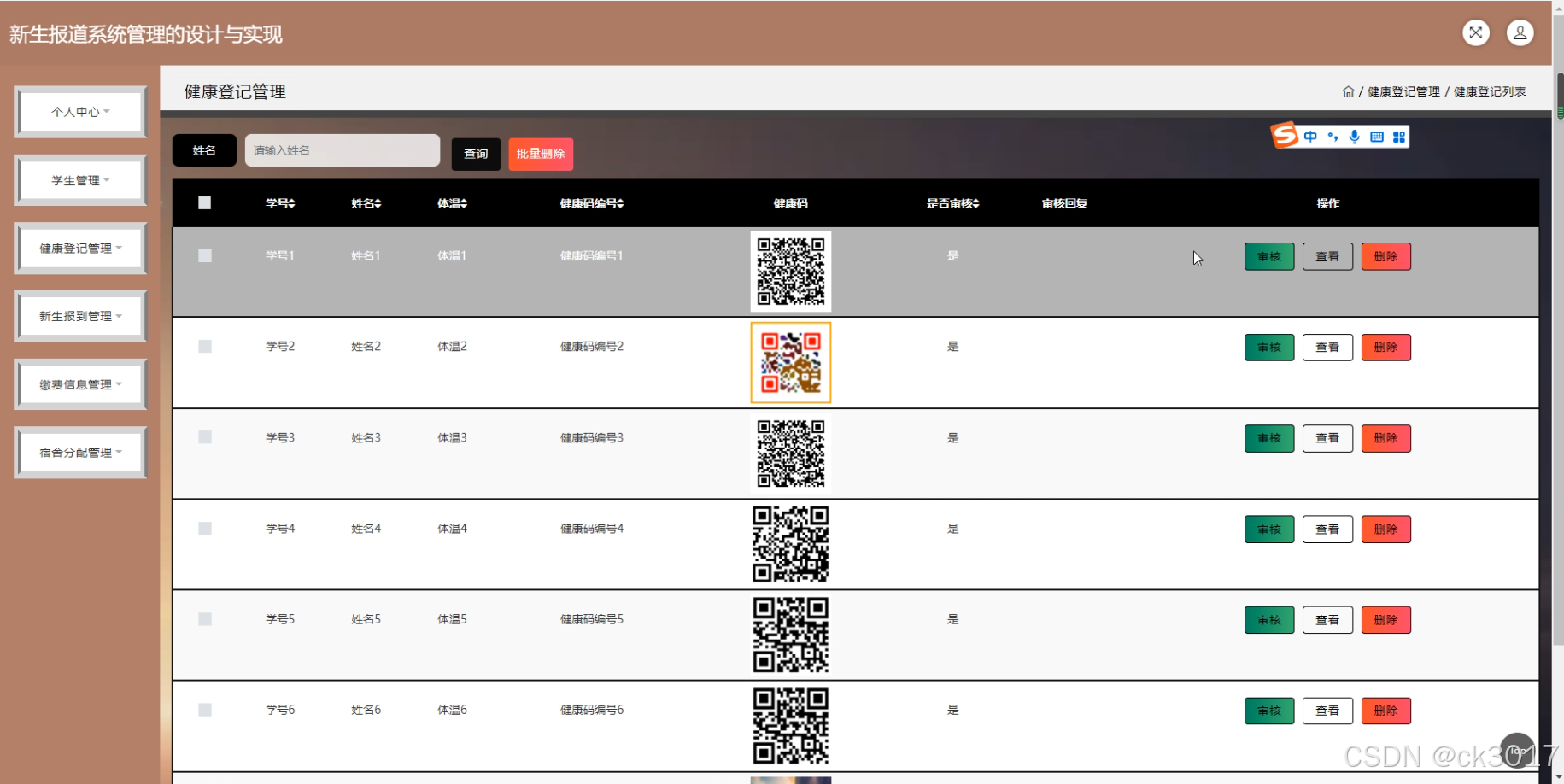Screen dimensions: 1564x784
Task: Open the Sogou toolbox grid icon
Action: click(1399, 137)
